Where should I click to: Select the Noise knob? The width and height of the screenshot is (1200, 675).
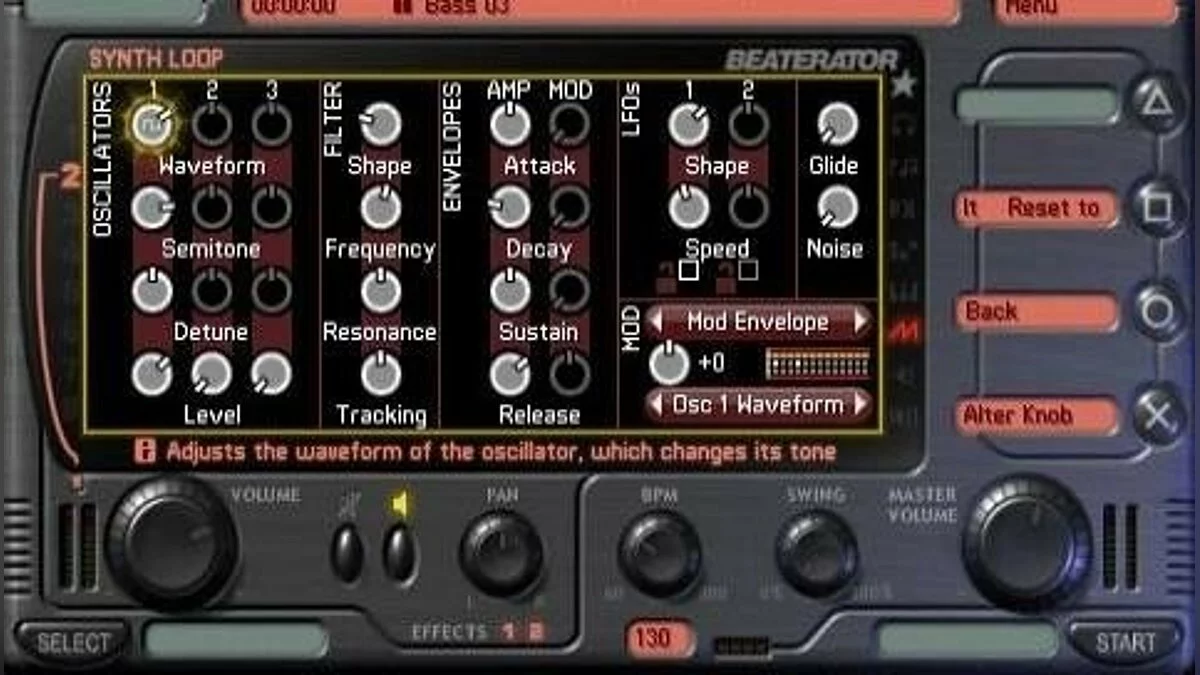point(838,207)
